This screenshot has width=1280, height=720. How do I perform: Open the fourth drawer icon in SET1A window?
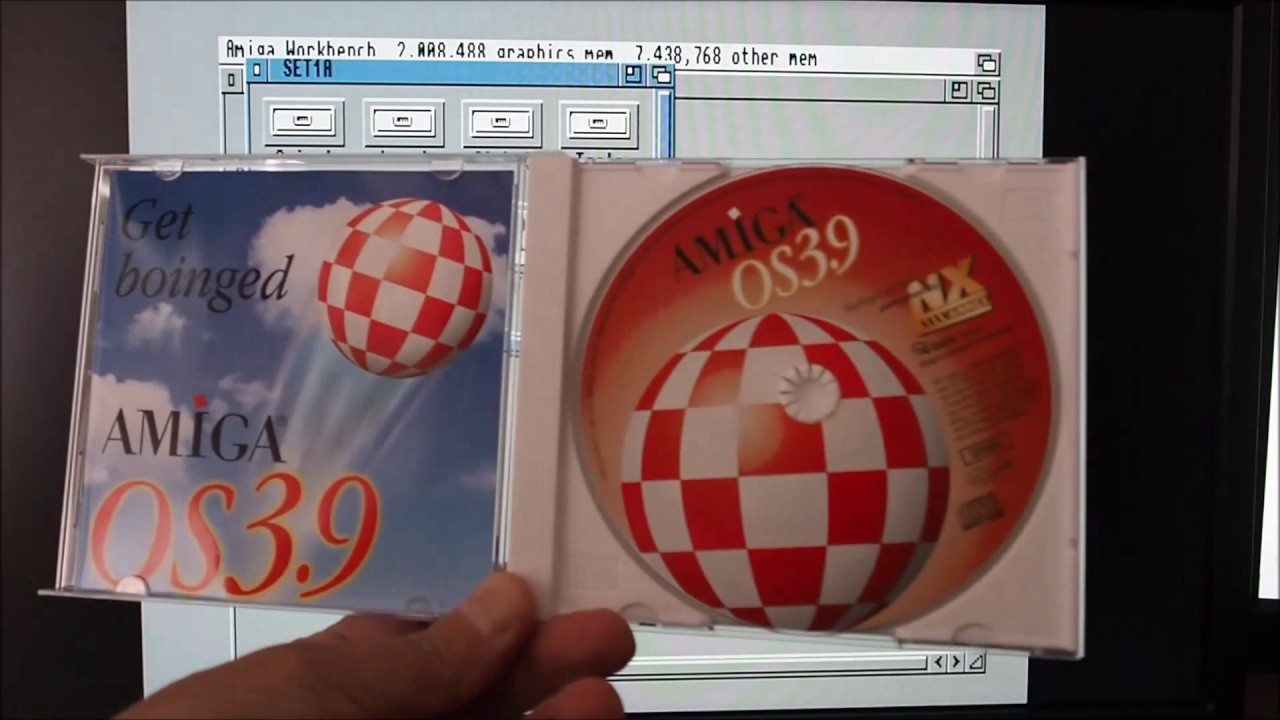click(x=598, y=123)
